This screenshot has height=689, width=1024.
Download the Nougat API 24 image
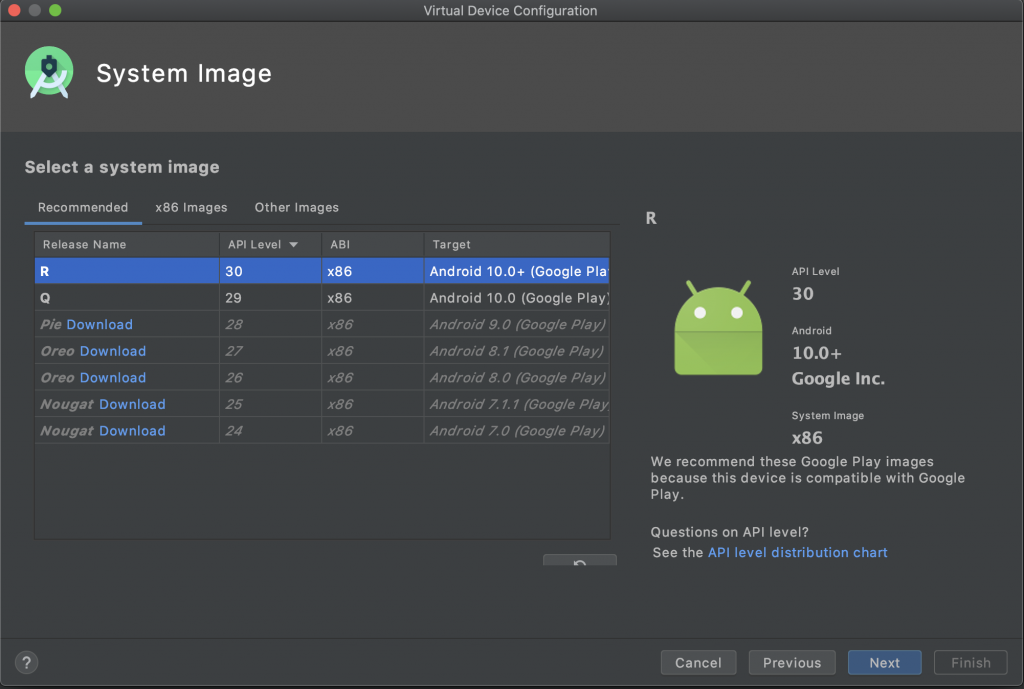[x=132, y=431]
